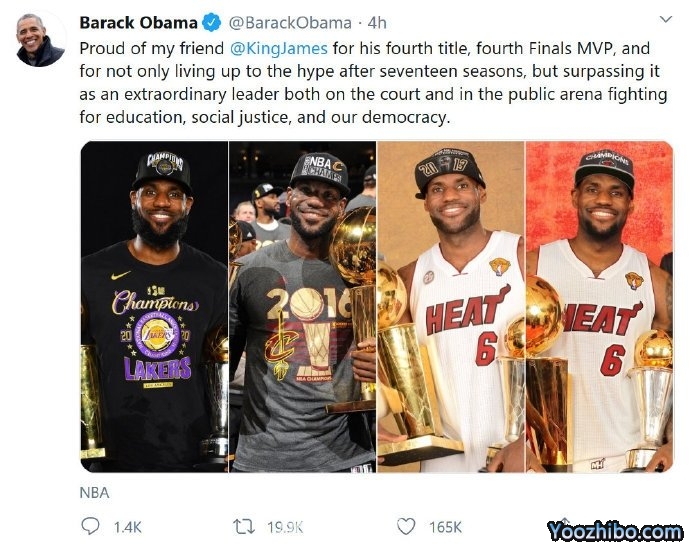Click the blue verified badge
The image size is (690, 547).
coord(213,22)
